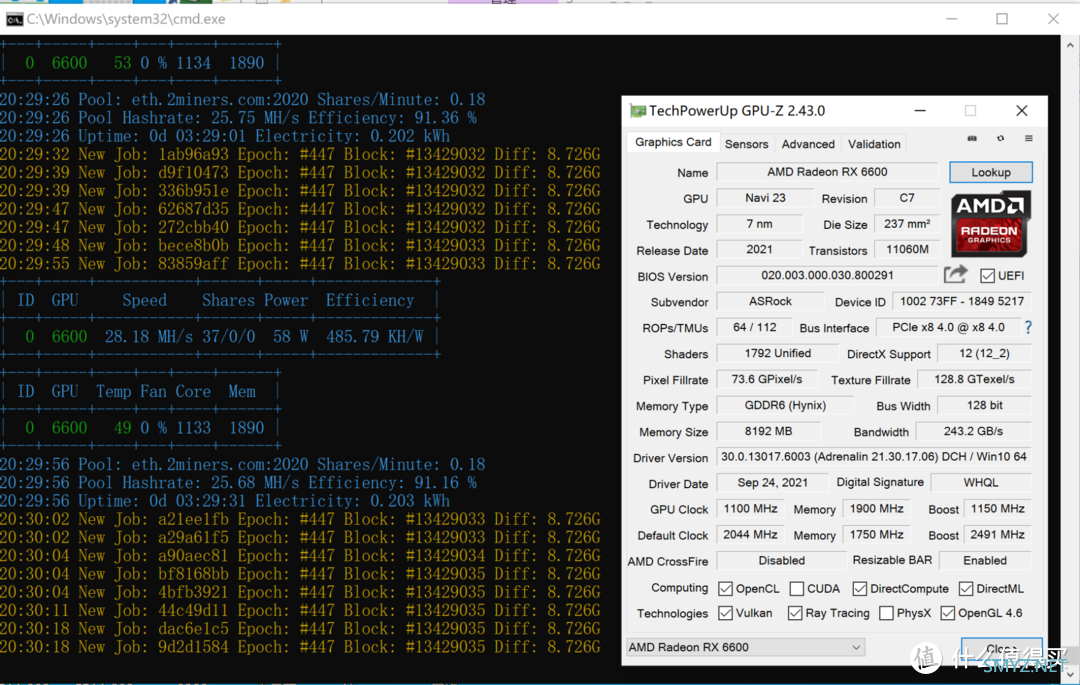Switch to the Advanced tab
This screenshot has width=1080, height=685.
(x=808, y=144)
